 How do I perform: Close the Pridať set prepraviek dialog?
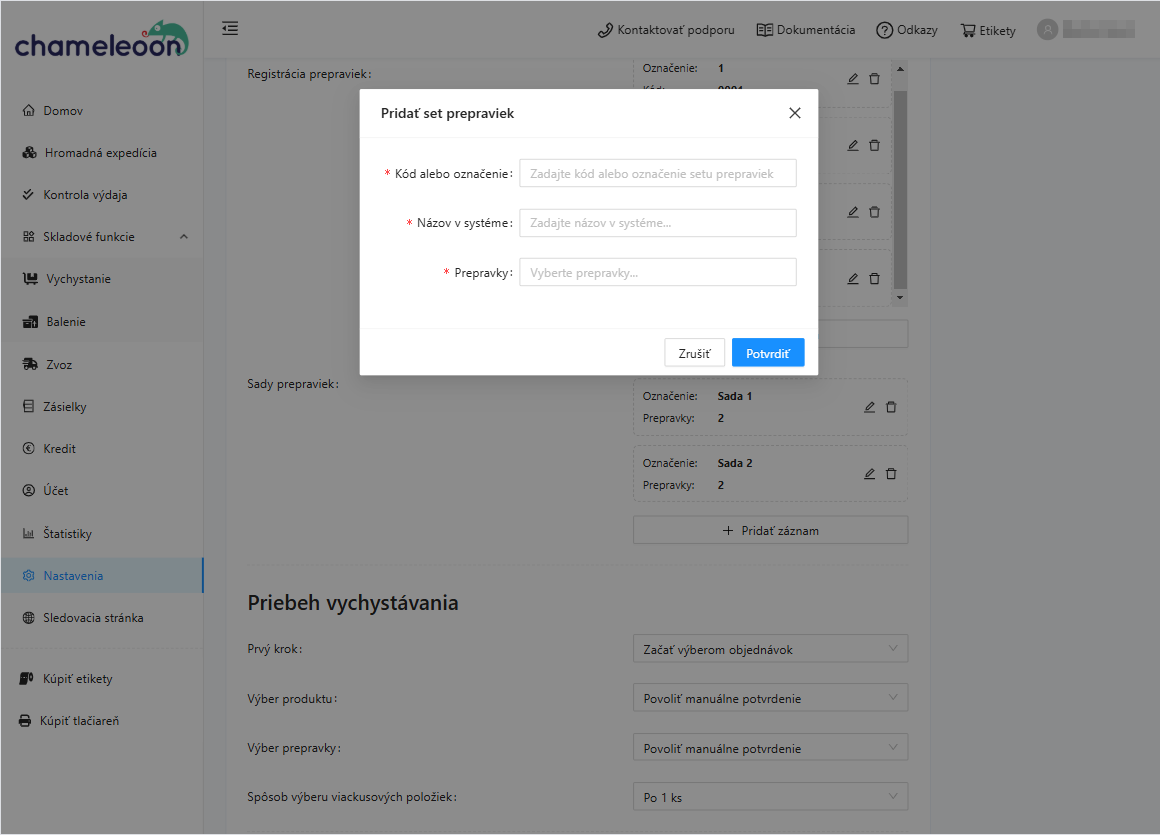click(795, 113)
